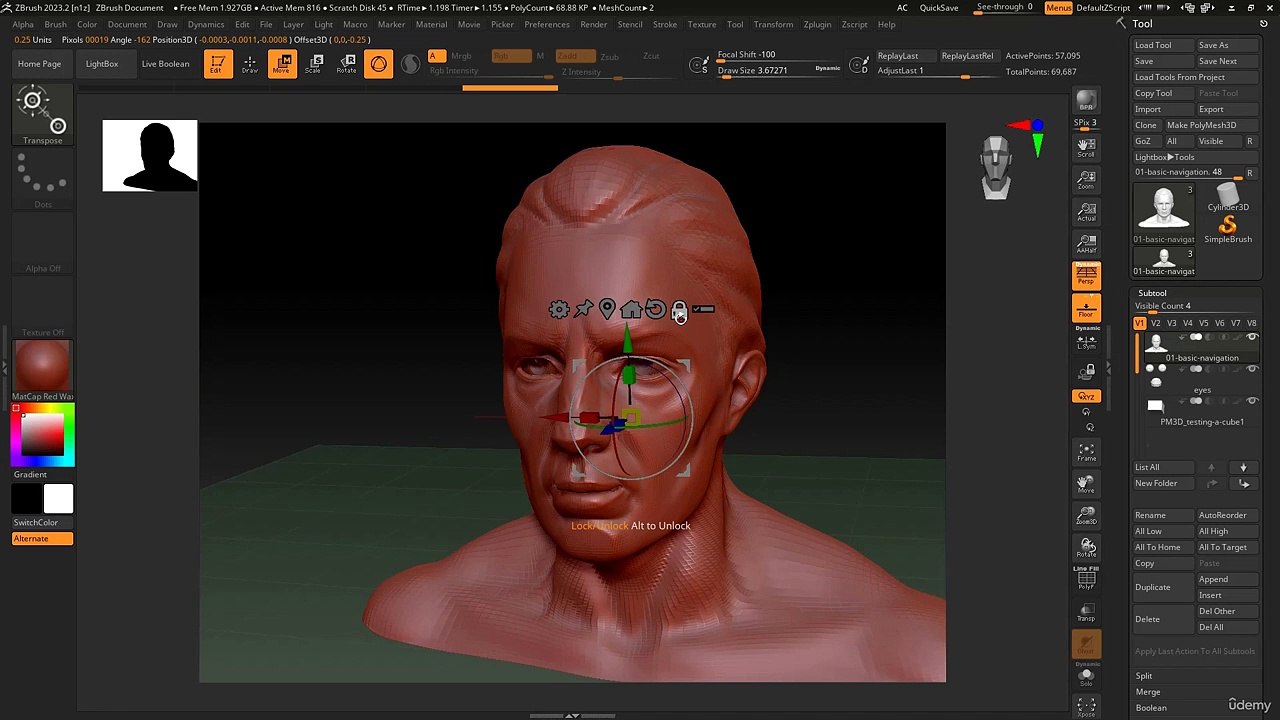Expand the Merge section in Subtool

(x=1148, y=692)
